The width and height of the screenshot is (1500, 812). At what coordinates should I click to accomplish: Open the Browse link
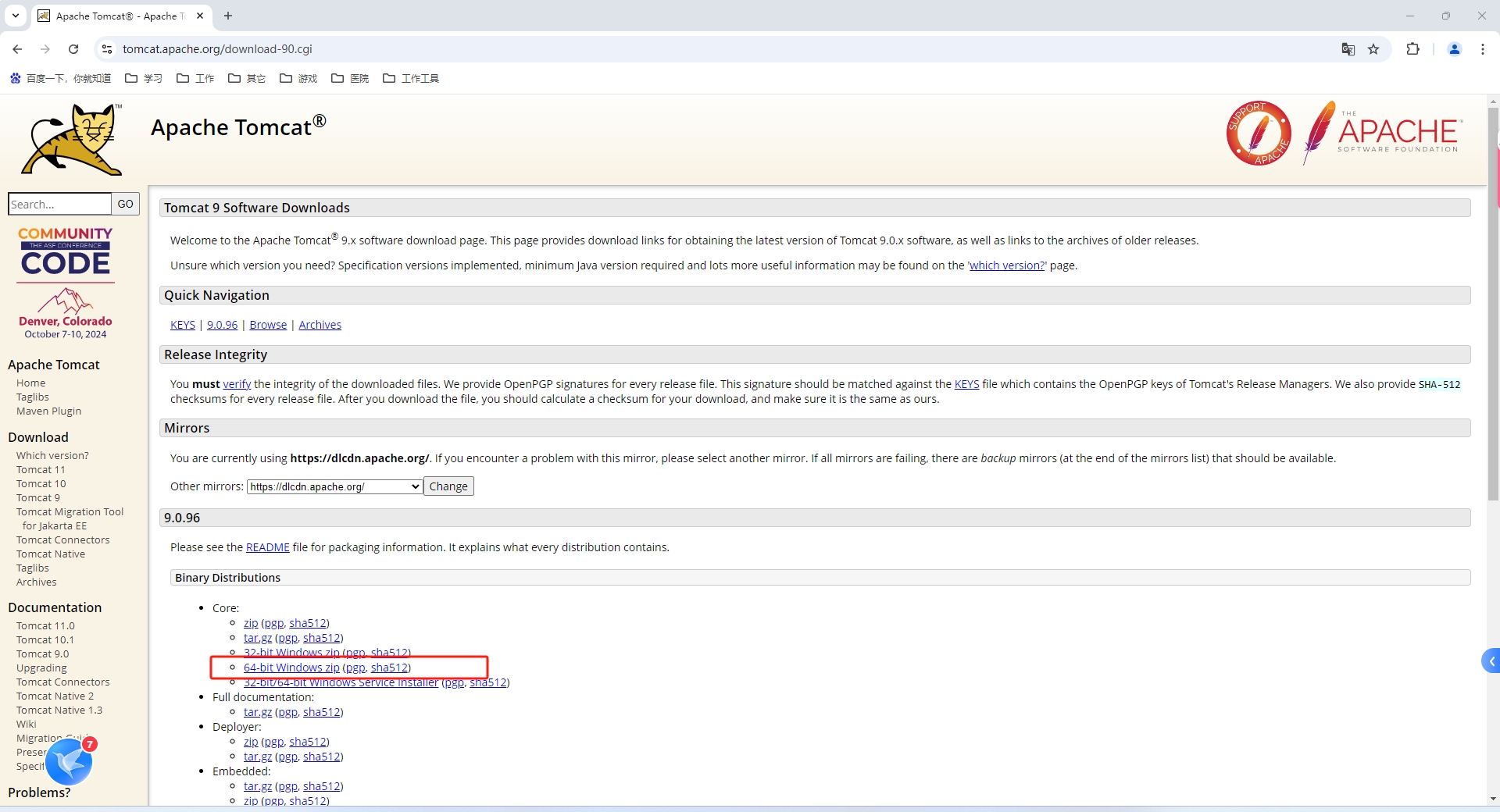click(x=268, y=325)
